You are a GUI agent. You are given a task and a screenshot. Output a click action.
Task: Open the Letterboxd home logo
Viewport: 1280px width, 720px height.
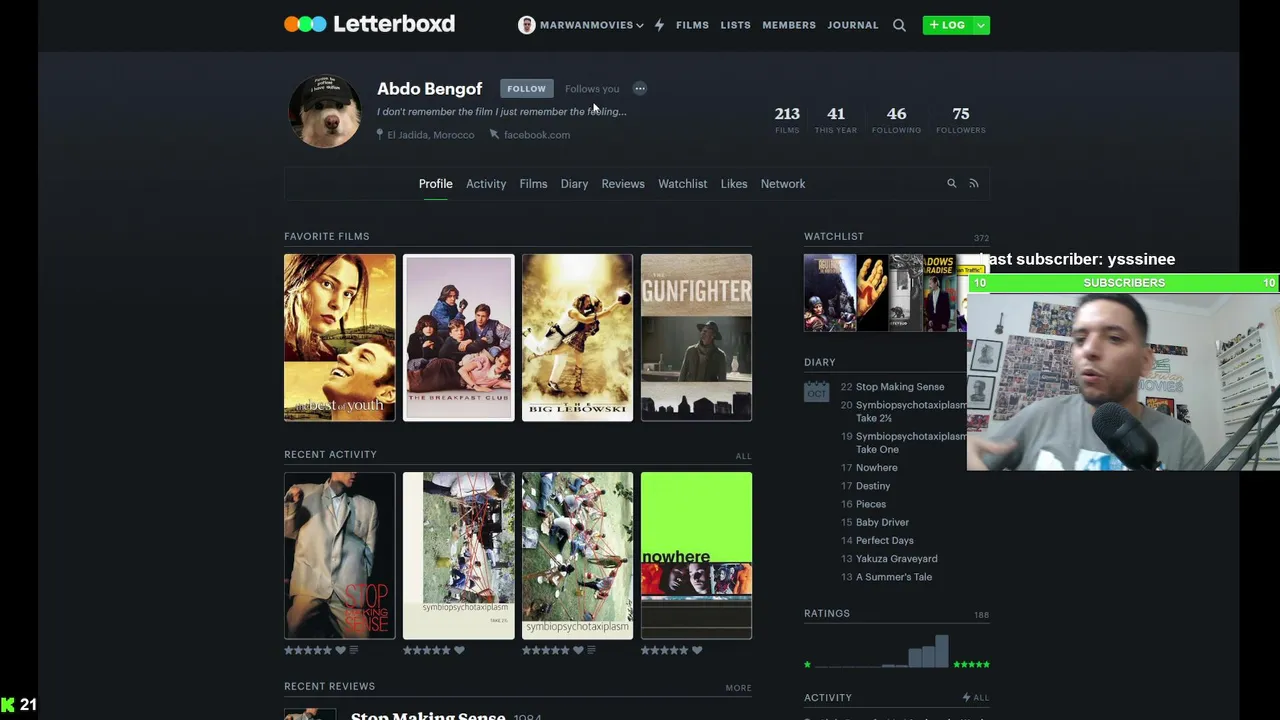click(369, 24)
